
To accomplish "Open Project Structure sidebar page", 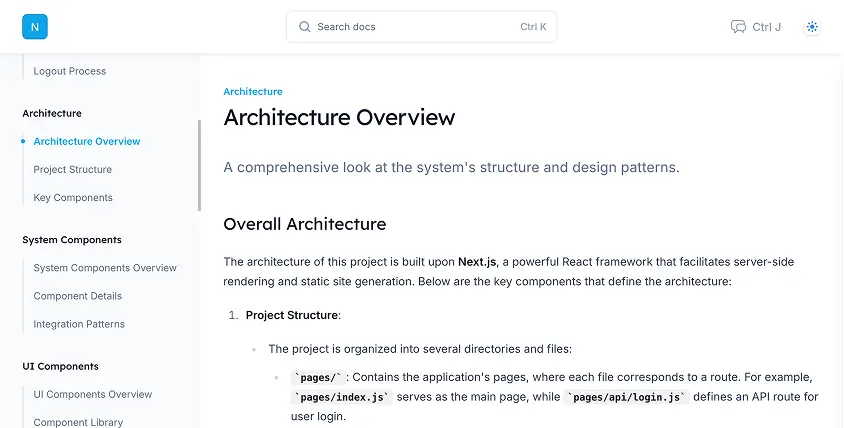I will point(73,170).
